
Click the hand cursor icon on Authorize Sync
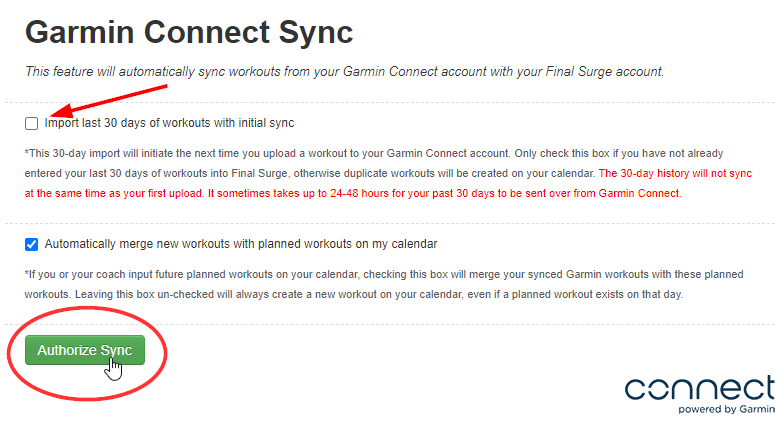coord(115,368)
